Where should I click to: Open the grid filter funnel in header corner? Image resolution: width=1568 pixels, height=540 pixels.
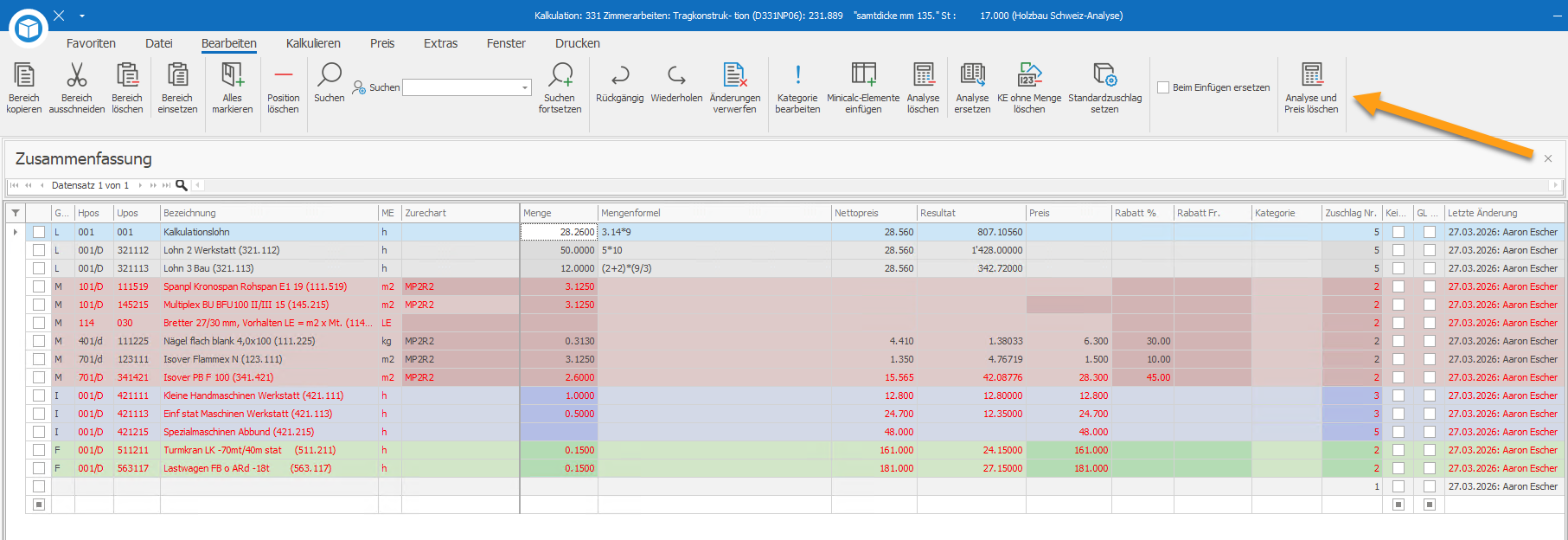16,213
